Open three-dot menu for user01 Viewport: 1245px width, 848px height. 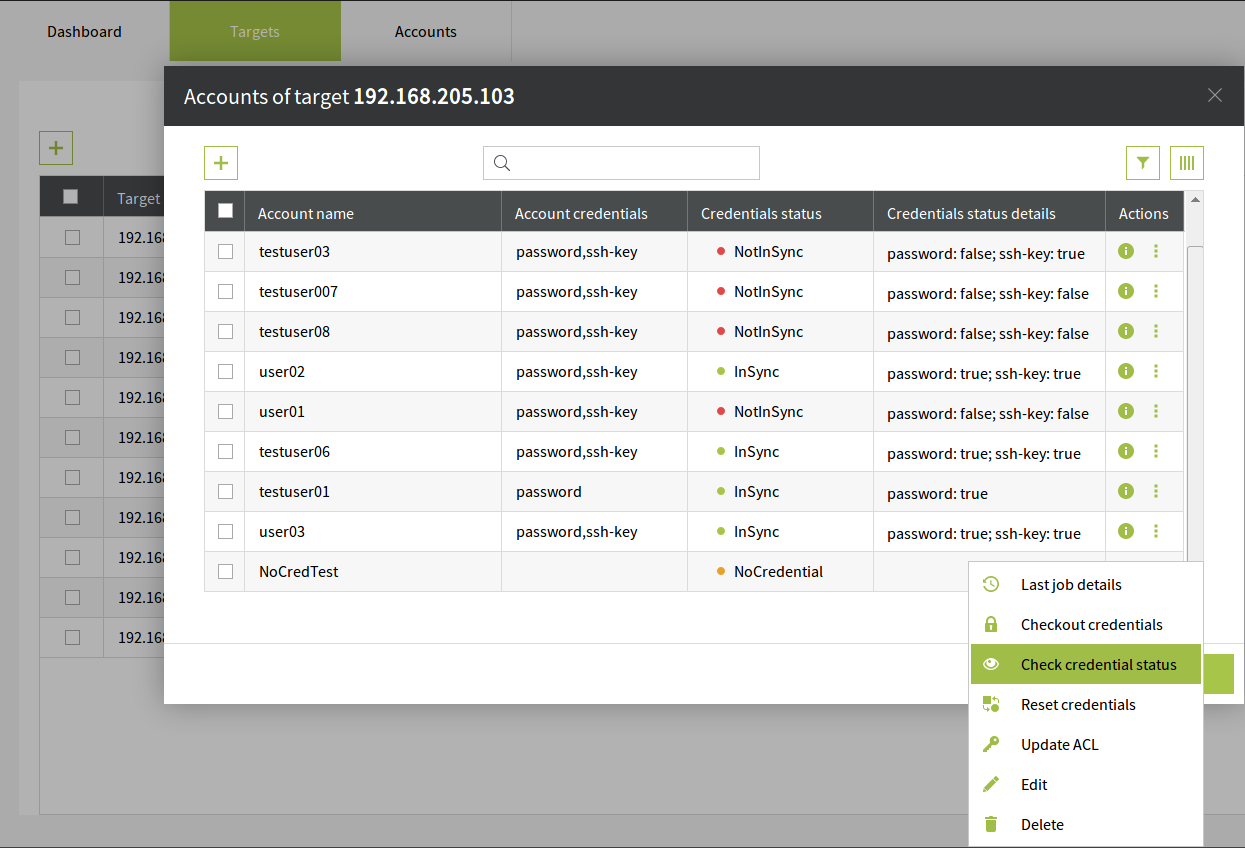click(x=1156, y=411)
